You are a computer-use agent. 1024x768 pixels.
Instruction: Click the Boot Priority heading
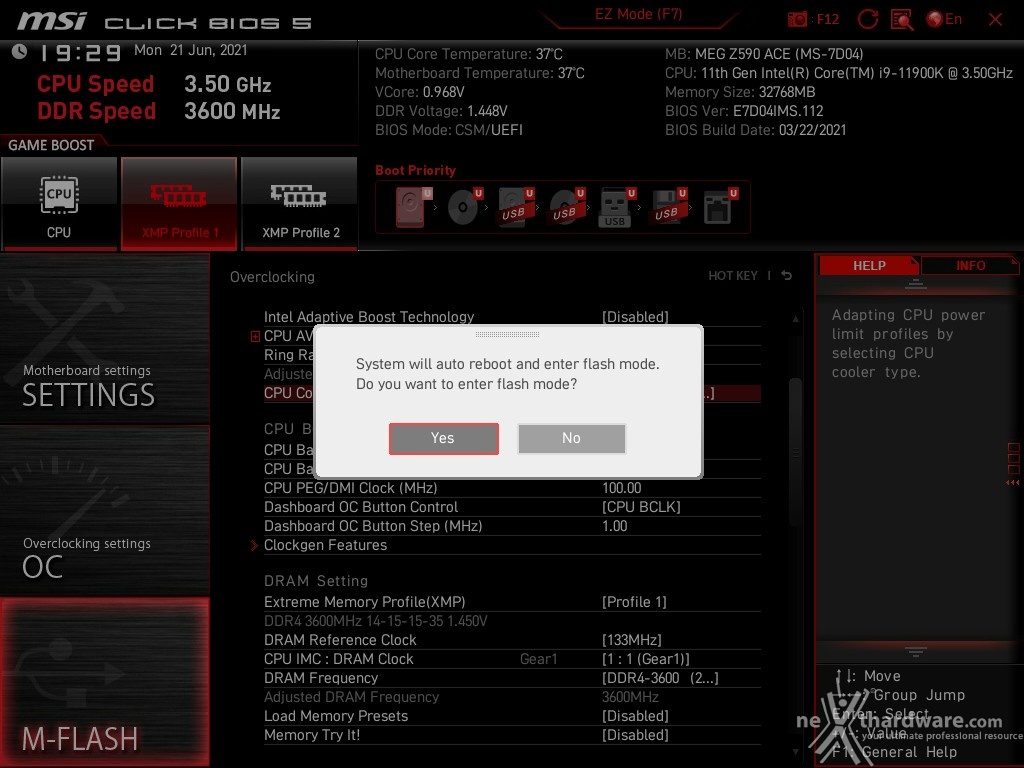coord(415,170)
